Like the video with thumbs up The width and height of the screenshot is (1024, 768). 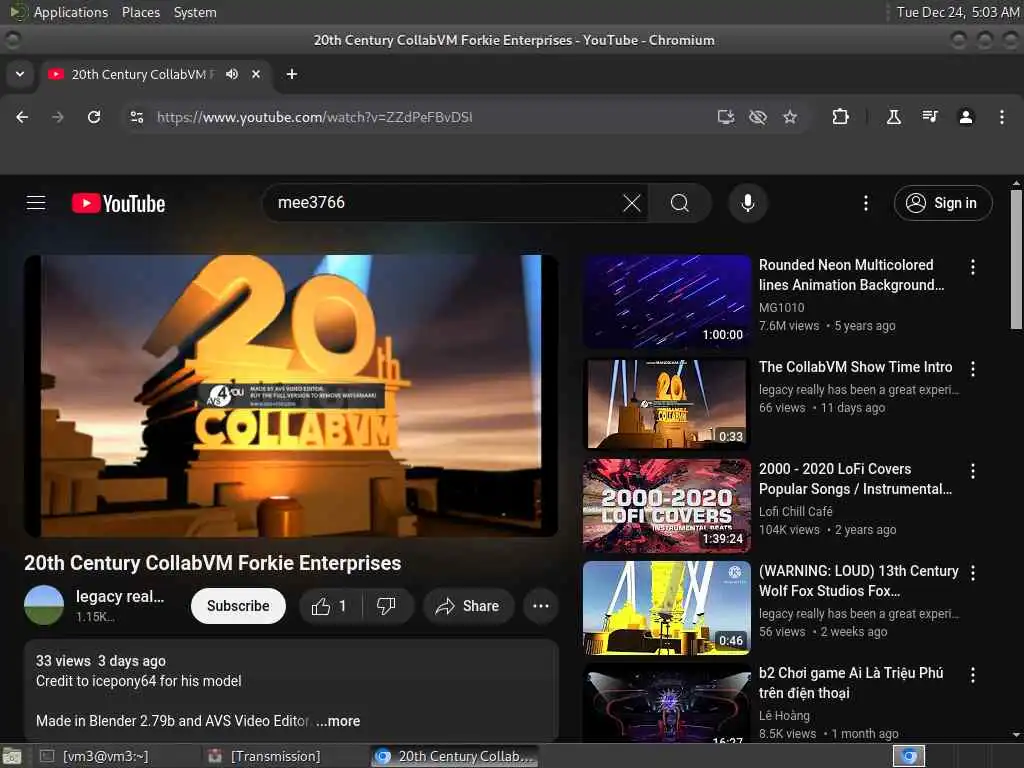pos(328,607)
